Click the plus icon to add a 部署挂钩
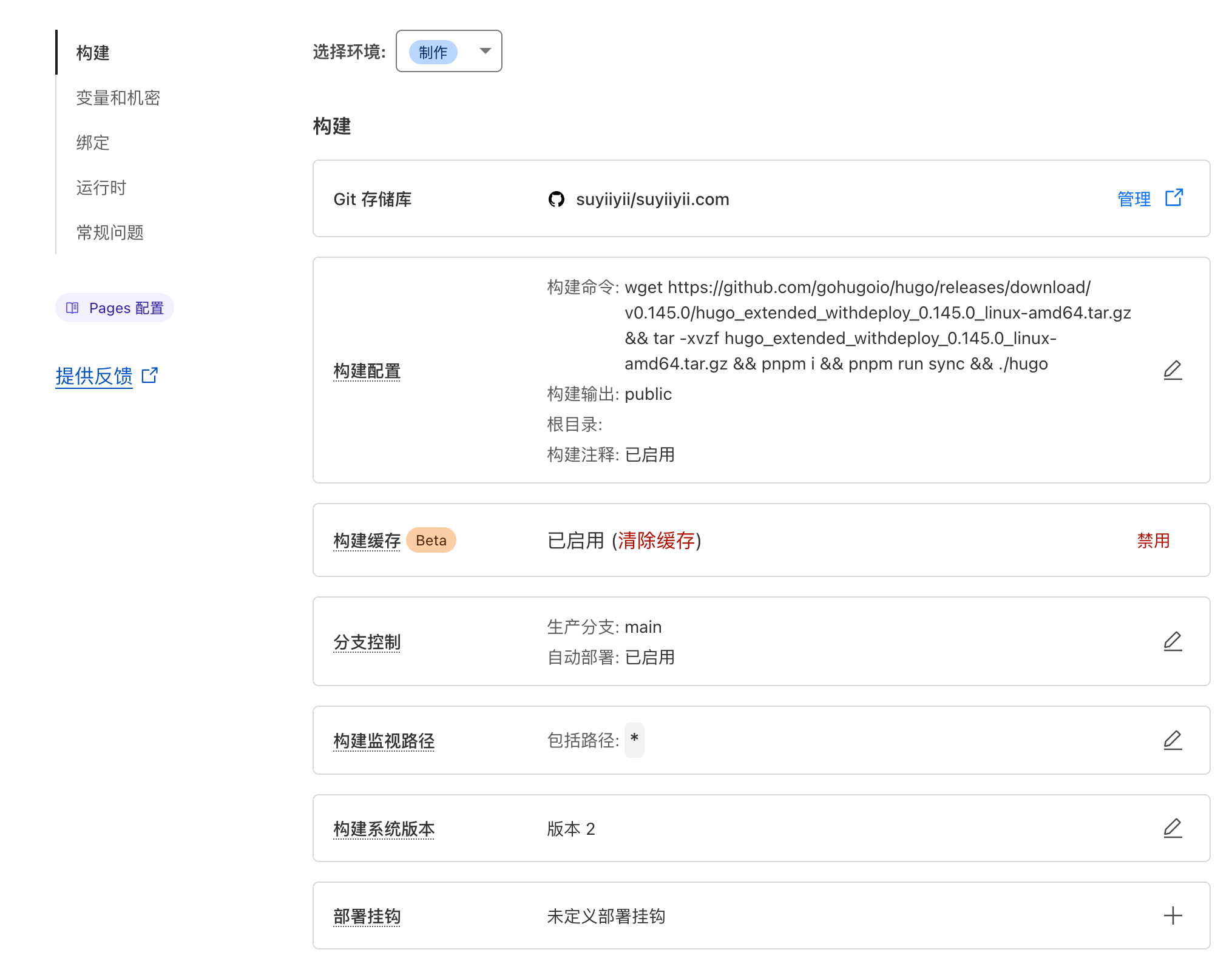Screen dimensions: 1232x961 [x=1173, y=916]
